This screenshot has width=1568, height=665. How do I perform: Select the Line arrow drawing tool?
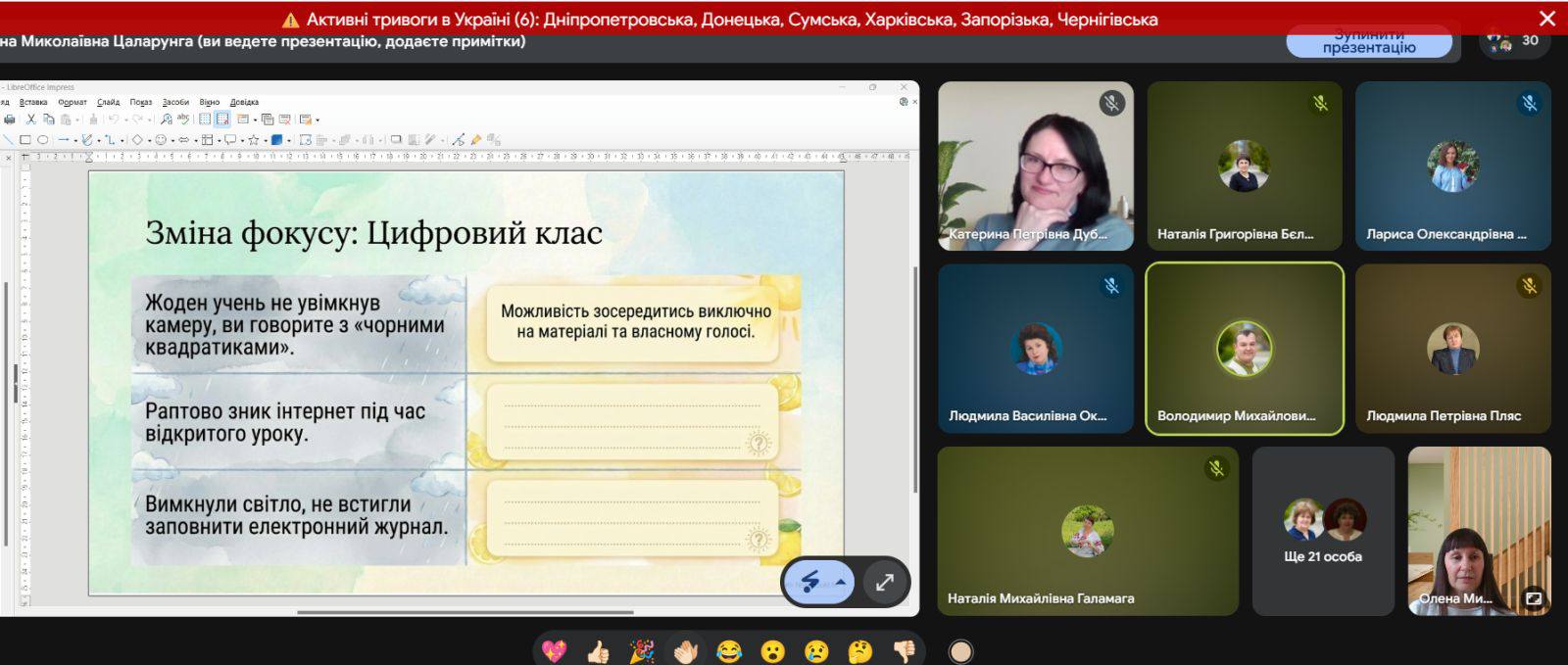[64, 140]
